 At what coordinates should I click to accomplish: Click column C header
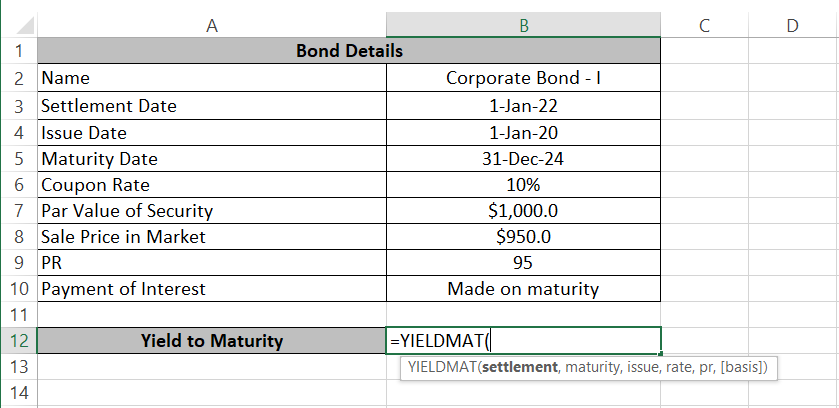coord(705,25)
